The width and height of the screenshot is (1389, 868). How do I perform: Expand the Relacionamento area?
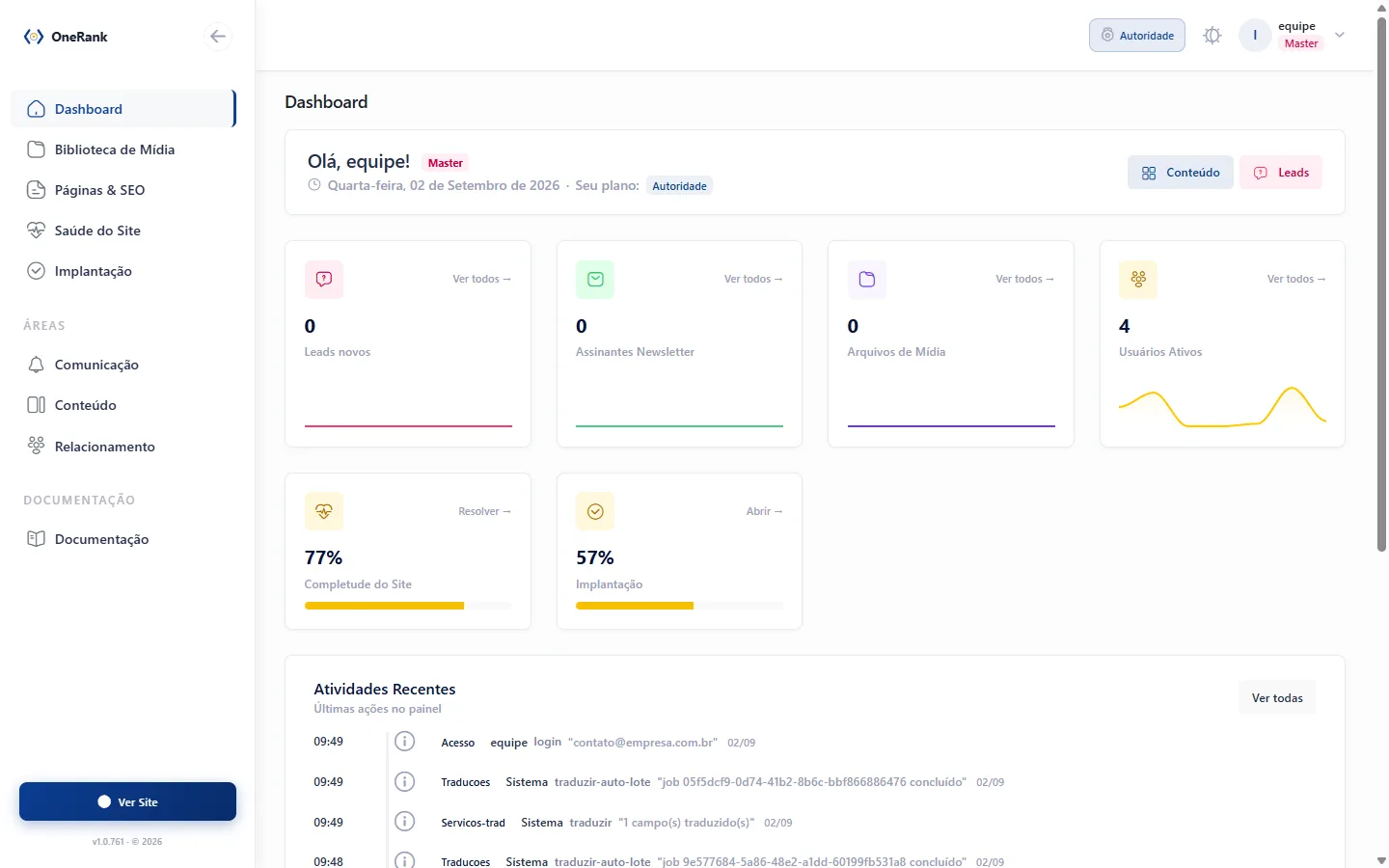(x=123, y=447)
